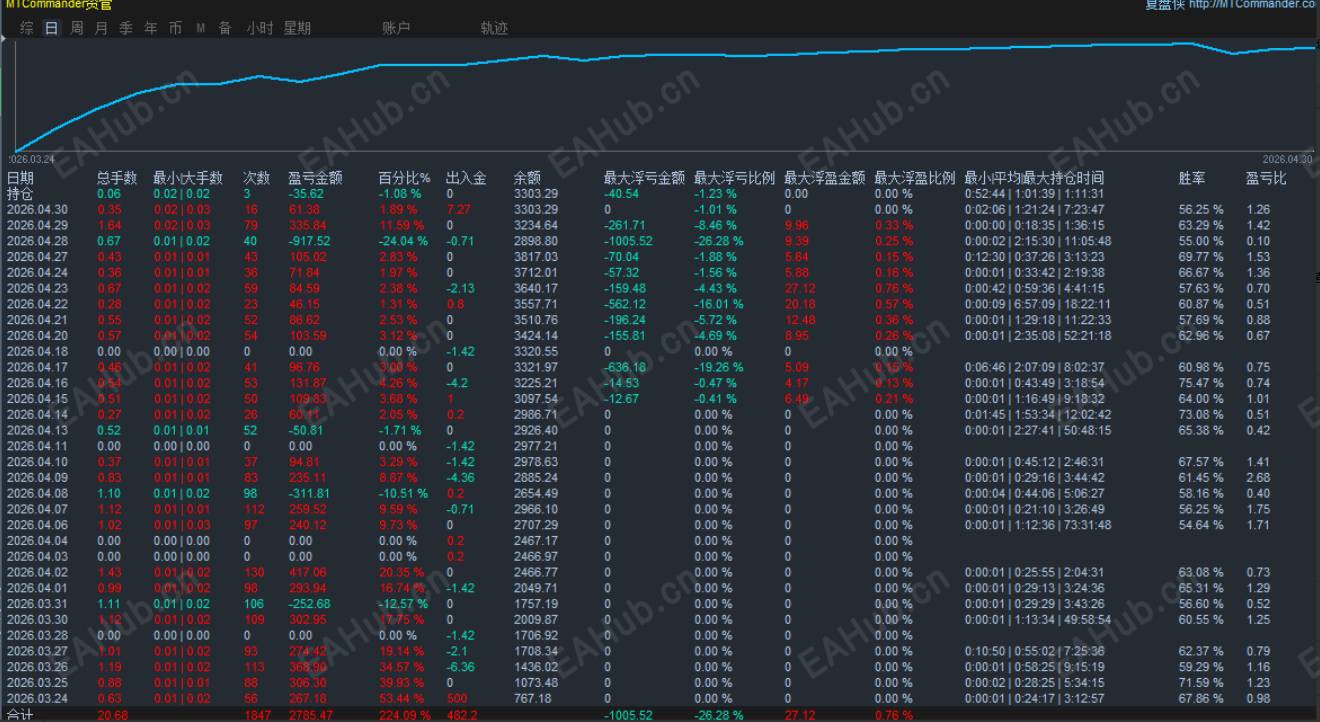The height and width of the screenshot is (722, 1320).
Task: Switch to the 月 monthly tab
Action: pyautogui.click(x=101, y=28)
